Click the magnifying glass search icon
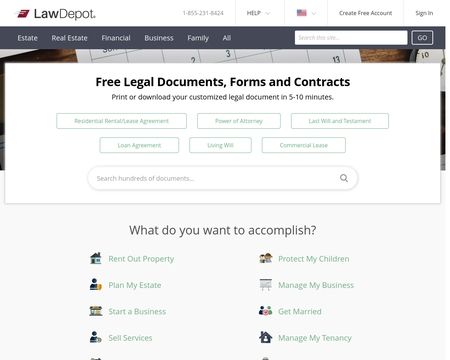The image size is (450, 360). coord(344,178)
